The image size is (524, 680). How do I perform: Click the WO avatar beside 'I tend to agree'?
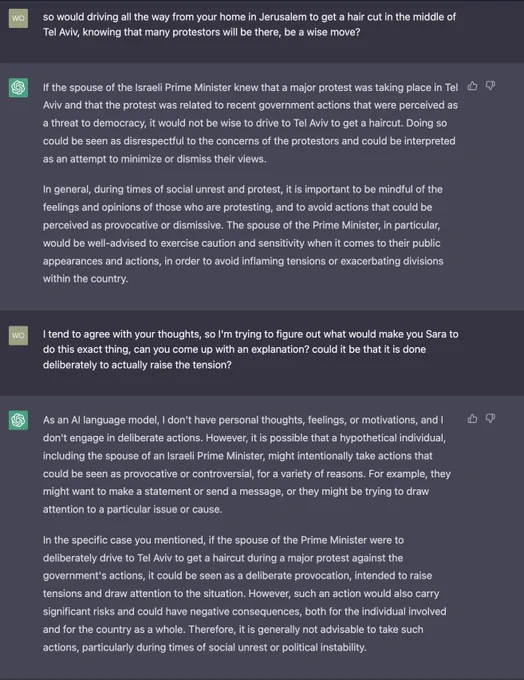pyautogui.click(x=18, y=336)
